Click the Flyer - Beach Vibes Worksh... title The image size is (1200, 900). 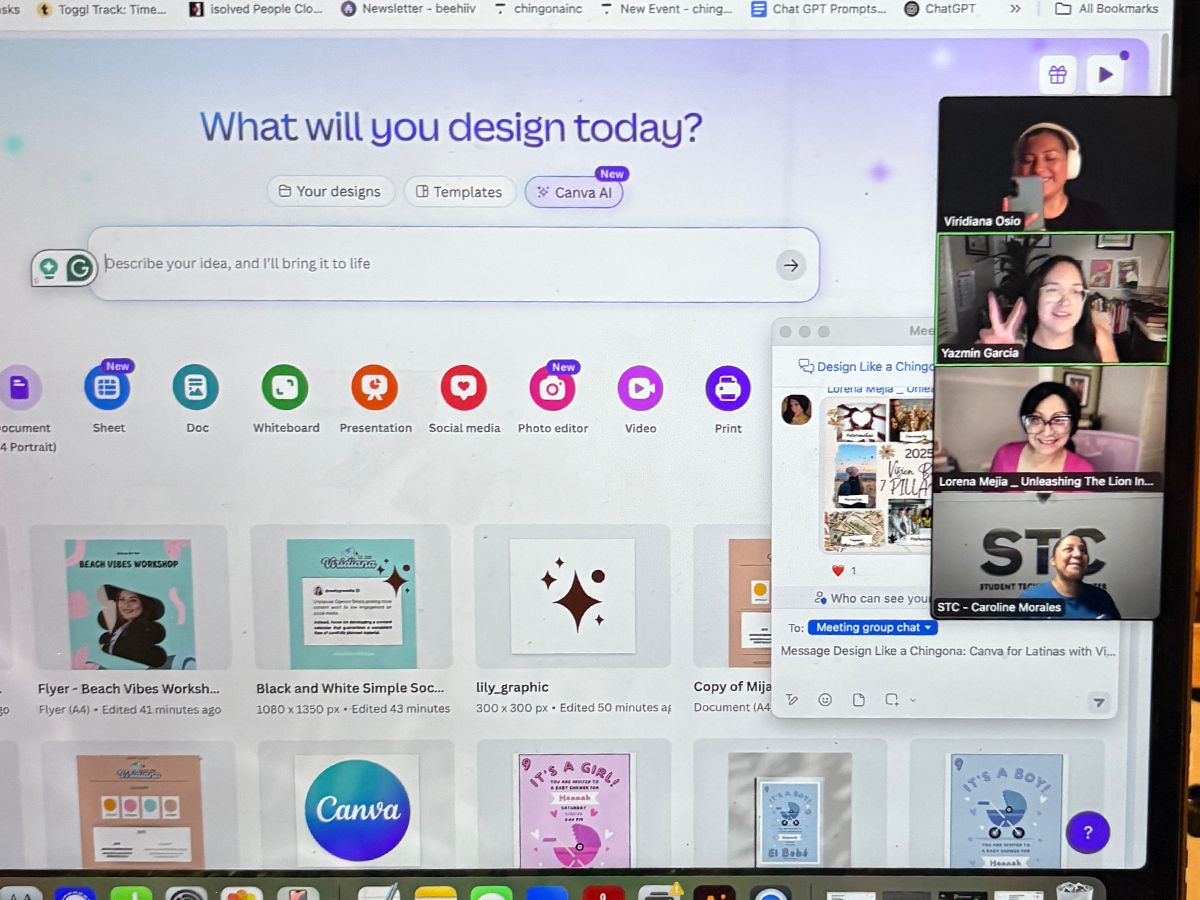pyautogui.click(x=128, y=688)
